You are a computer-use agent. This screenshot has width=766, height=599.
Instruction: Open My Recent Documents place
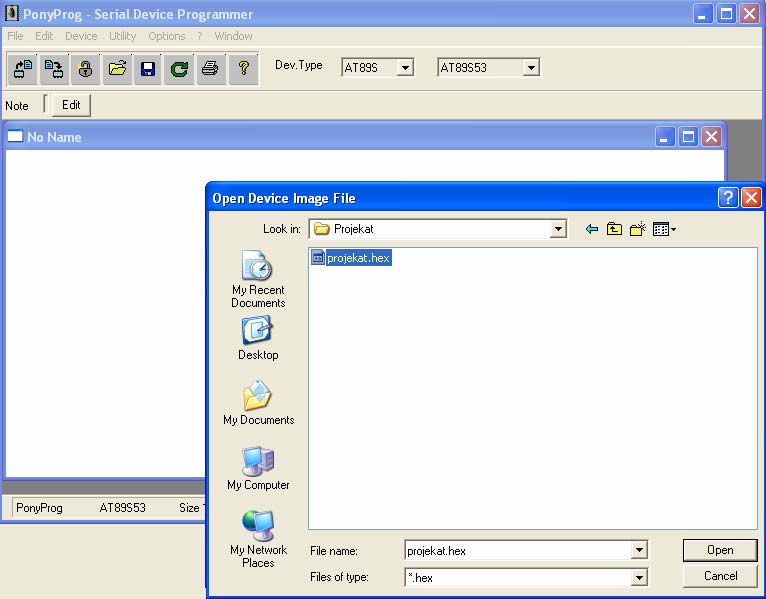click(x=258, y=279)
